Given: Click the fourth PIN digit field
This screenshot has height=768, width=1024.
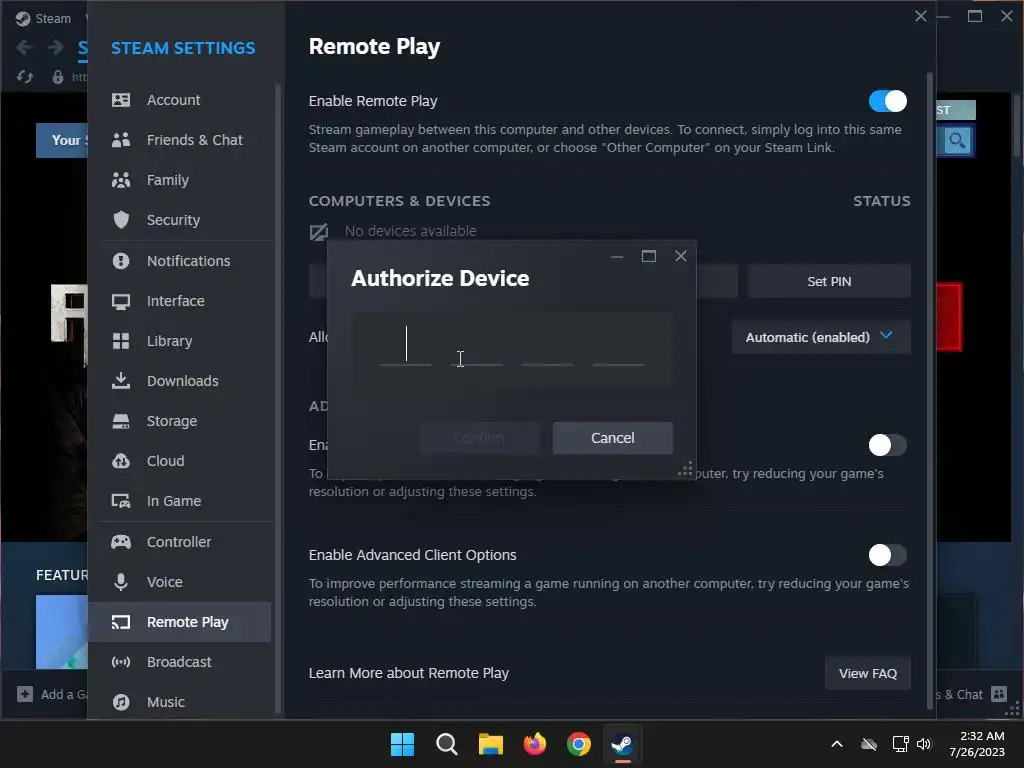Looking at the screenshot, I should pyautogui.click(x=618, y=347).
